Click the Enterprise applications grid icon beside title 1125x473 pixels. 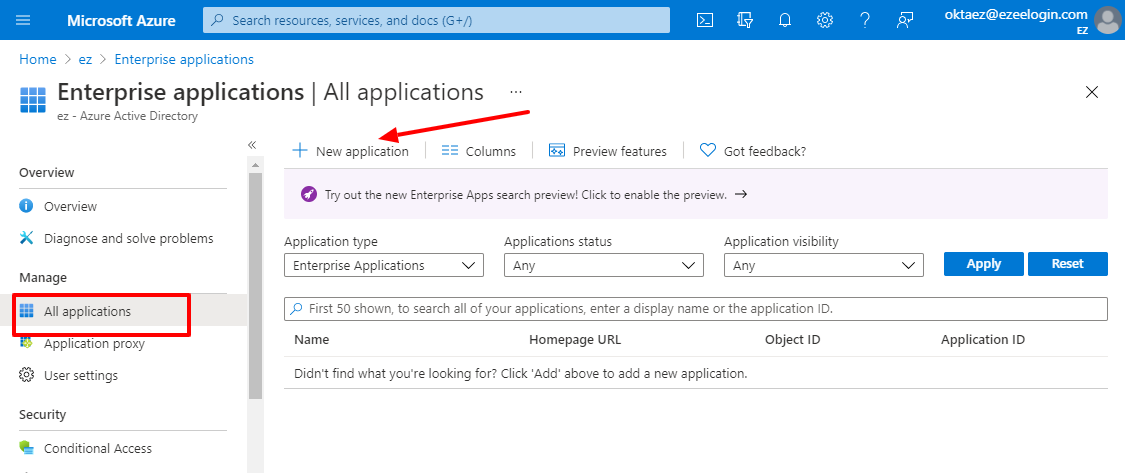tap(33, 100)
